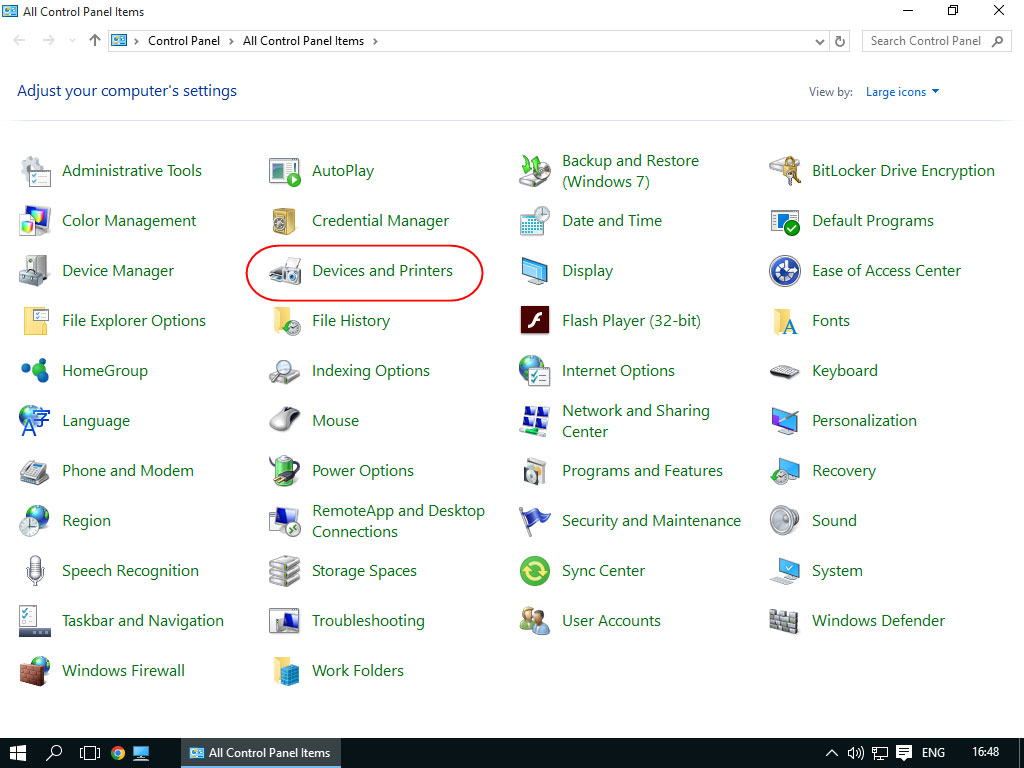Screen dimensions: 1024x768
Task: Click the Chrome icon in the taskbar
Action: [118, 753]
